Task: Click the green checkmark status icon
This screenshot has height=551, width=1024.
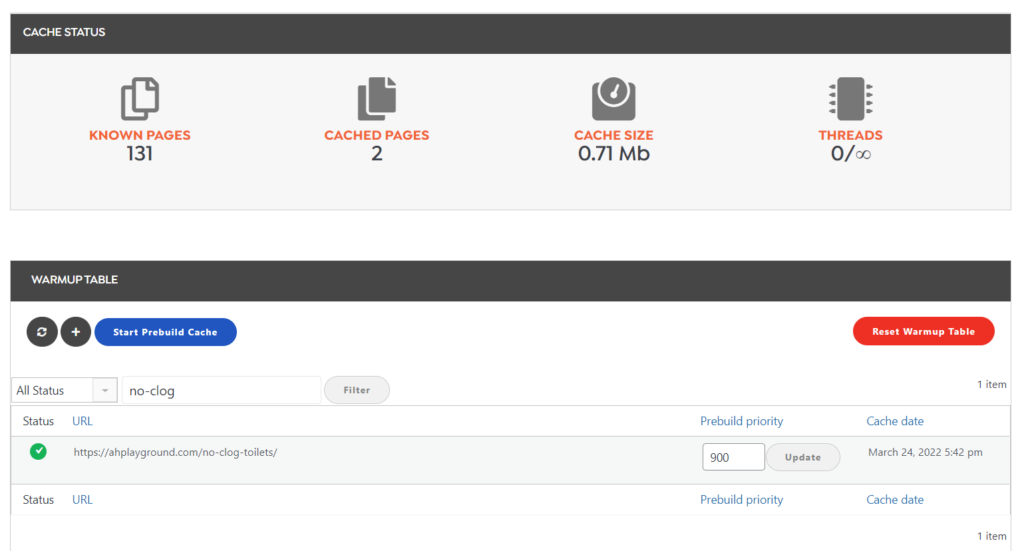Action: point(38,452)
